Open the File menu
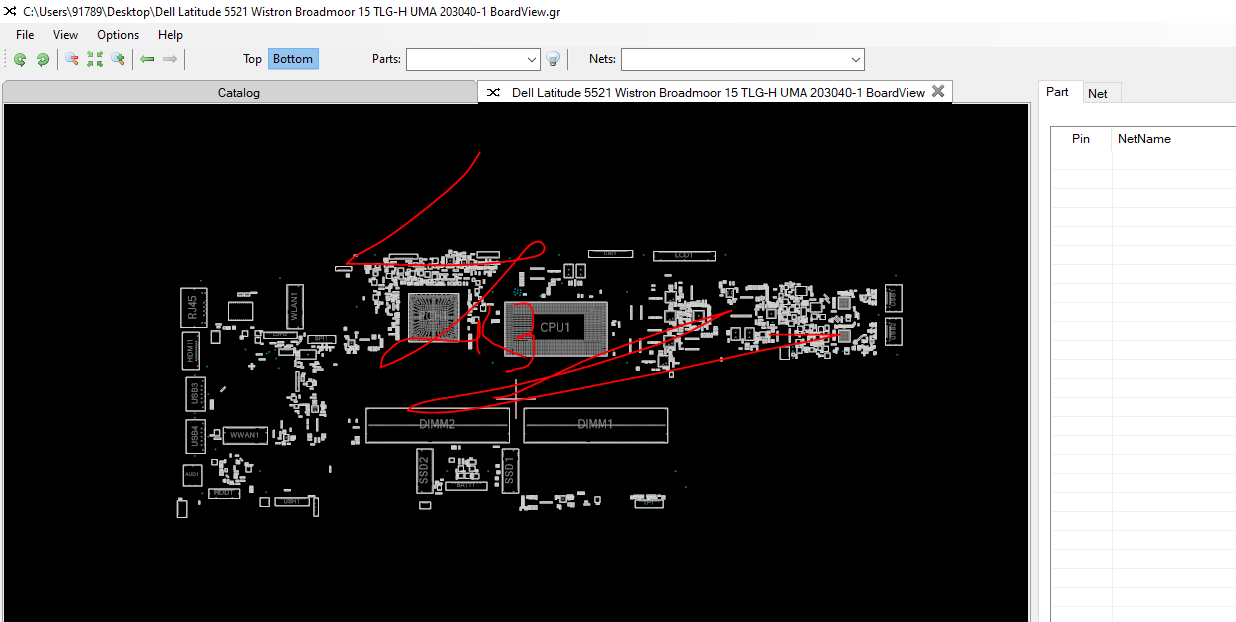Image resolution: width=1236 pixels, height=622 pixels. coord(25,35)
